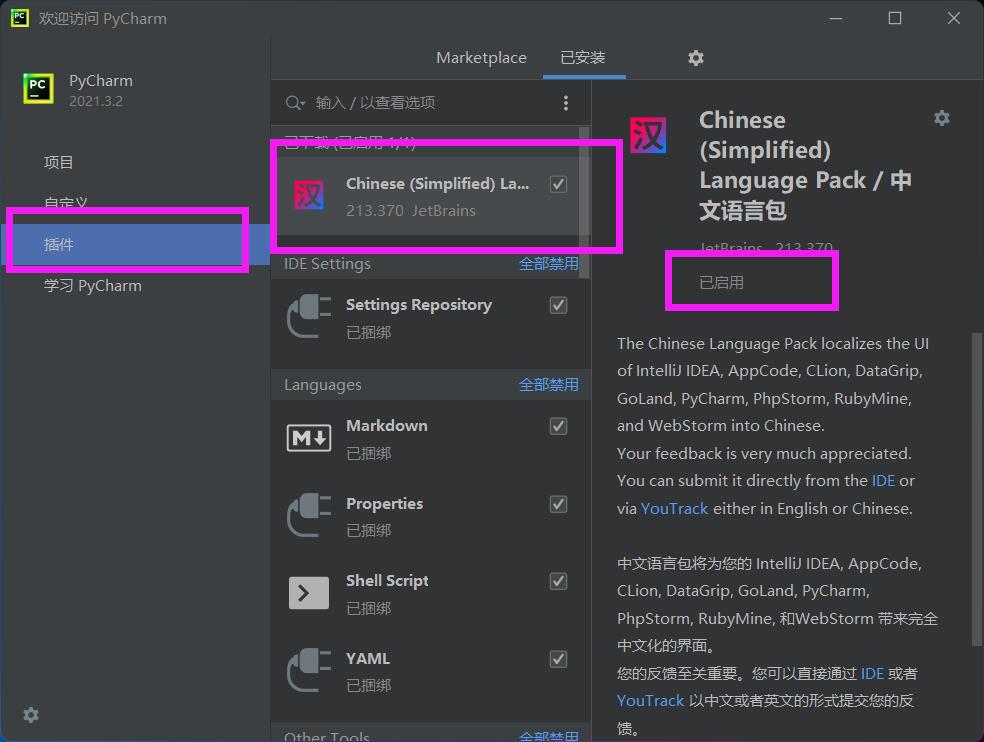Open the plugins settings gear beside 已安装 tab
Image resolution: width=984 pixels, height=742 pixels.
click(695, 58)
